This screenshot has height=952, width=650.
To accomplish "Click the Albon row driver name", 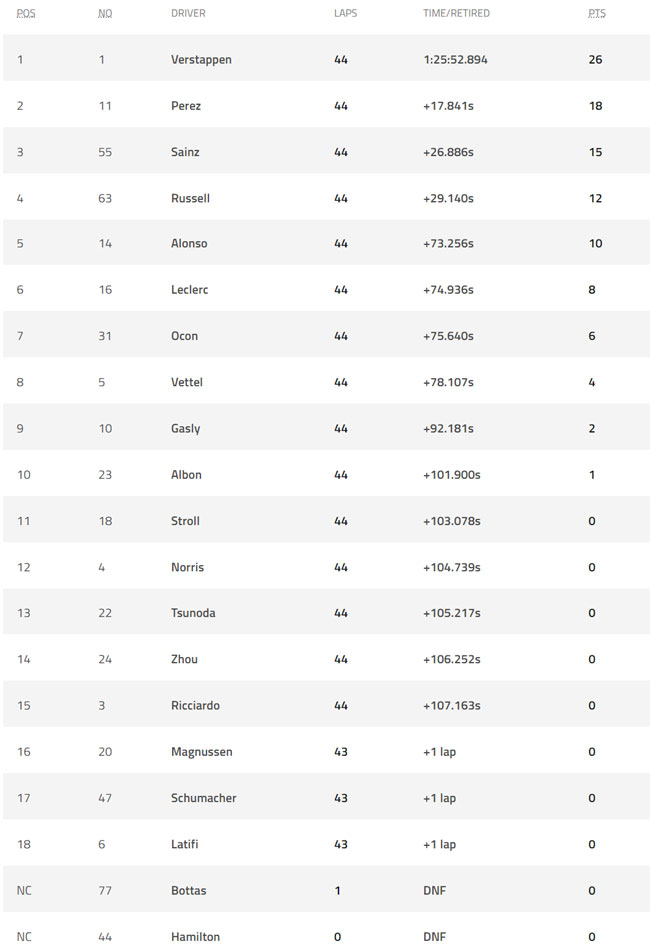I will [x=186, y=475].
